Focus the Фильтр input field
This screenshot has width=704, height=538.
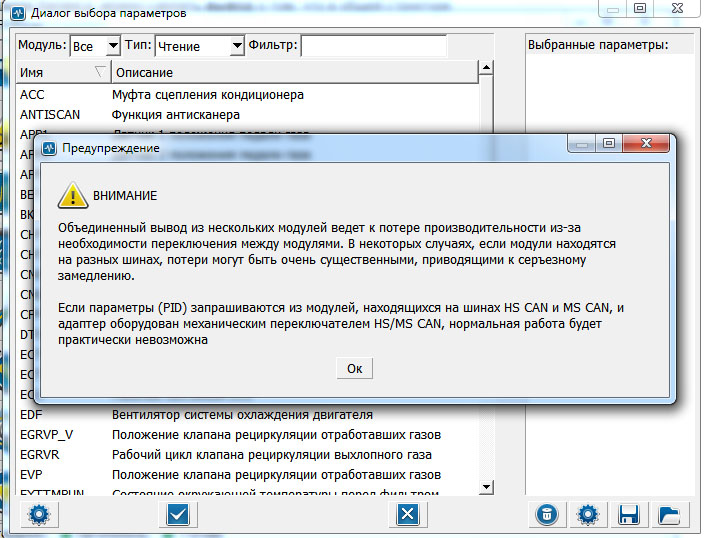(x=374, y=46)
